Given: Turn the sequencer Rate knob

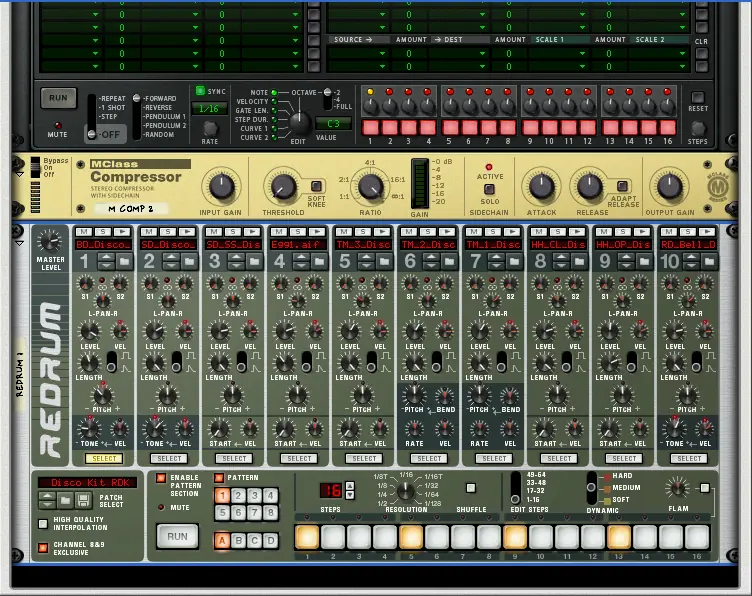Looking at the screenshot, I should point(210,129).
